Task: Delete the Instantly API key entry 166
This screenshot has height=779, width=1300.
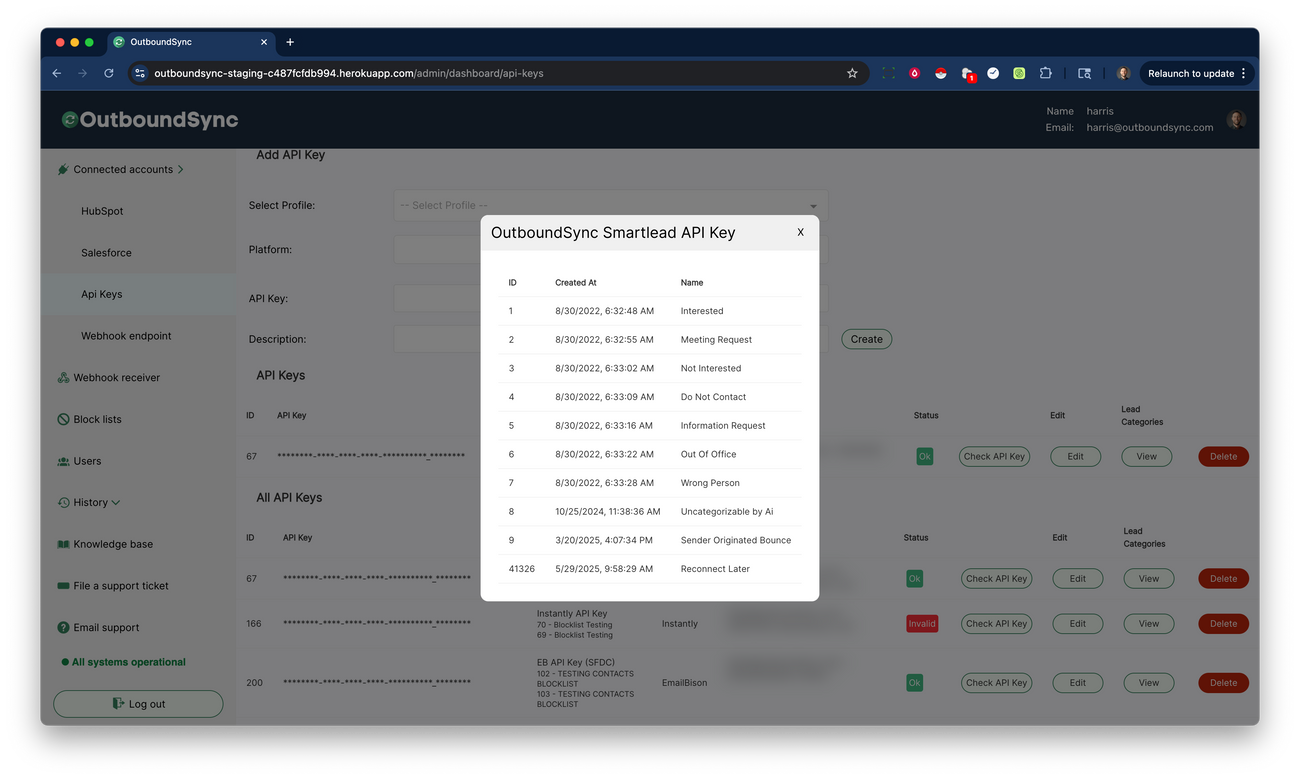Action: click(1222, 623)
